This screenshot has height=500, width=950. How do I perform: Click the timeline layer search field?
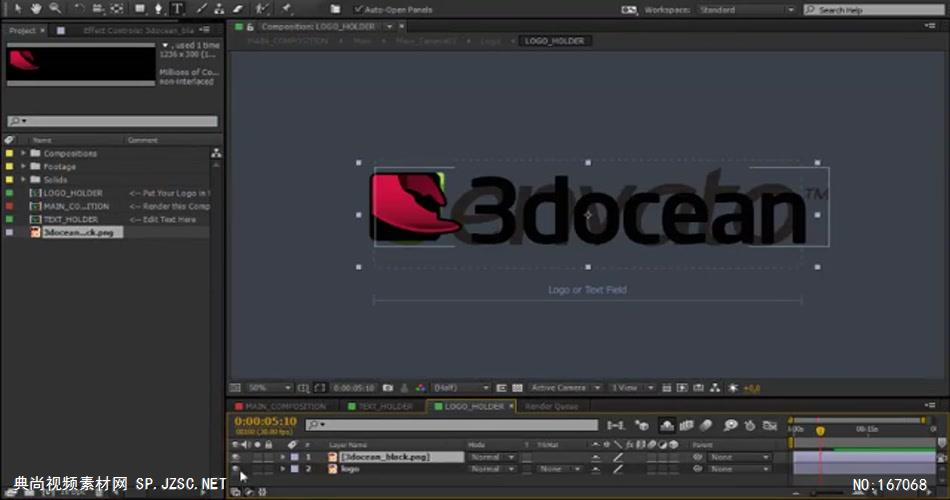[451, 425]
